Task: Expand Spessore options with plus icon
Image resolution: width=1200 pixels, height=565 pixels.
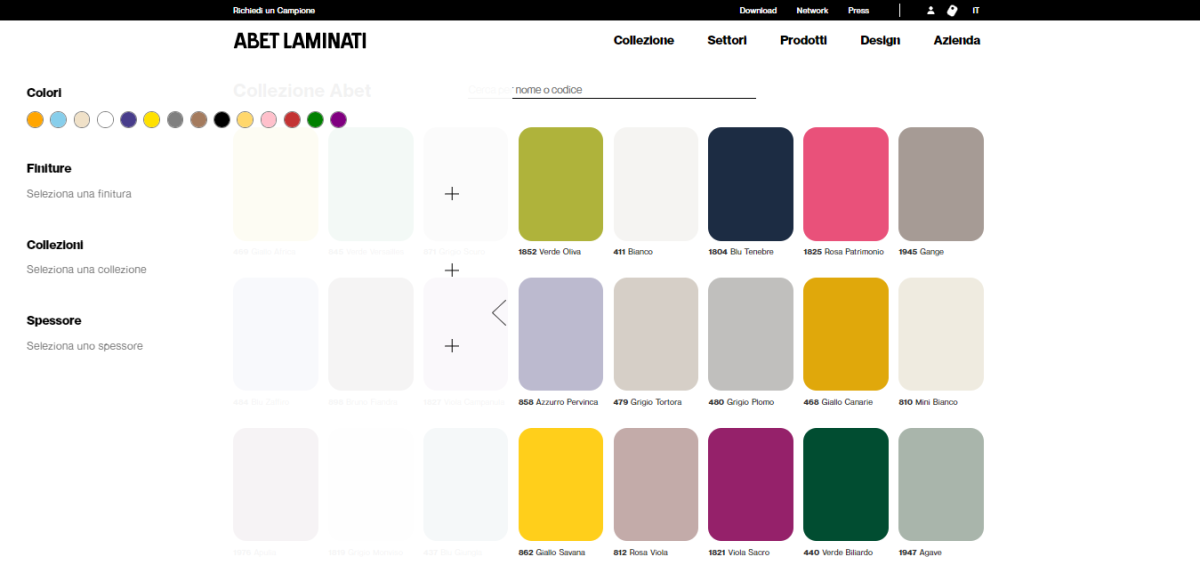Action: [x=452, y=346]
